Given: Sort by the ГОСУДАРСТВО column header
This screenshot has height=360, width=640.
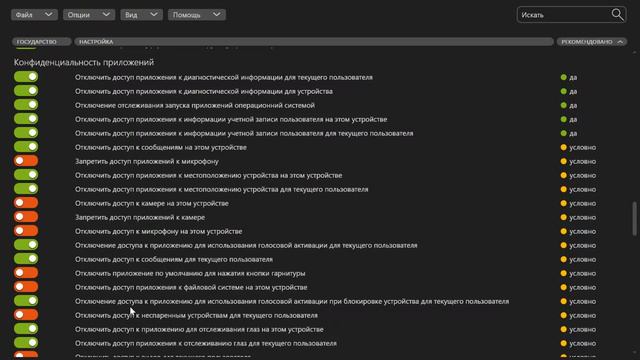Looking at the screenshot, I should 42,42.
